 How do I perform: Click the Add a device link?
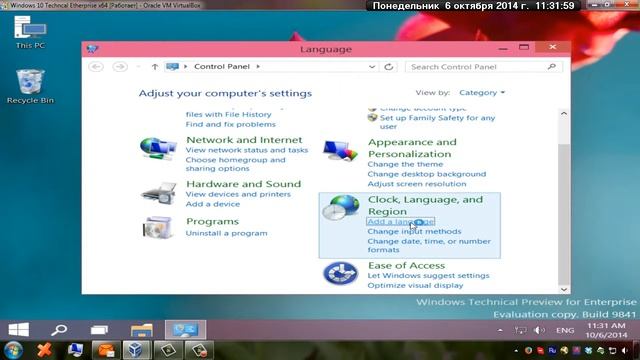point(213,204)
